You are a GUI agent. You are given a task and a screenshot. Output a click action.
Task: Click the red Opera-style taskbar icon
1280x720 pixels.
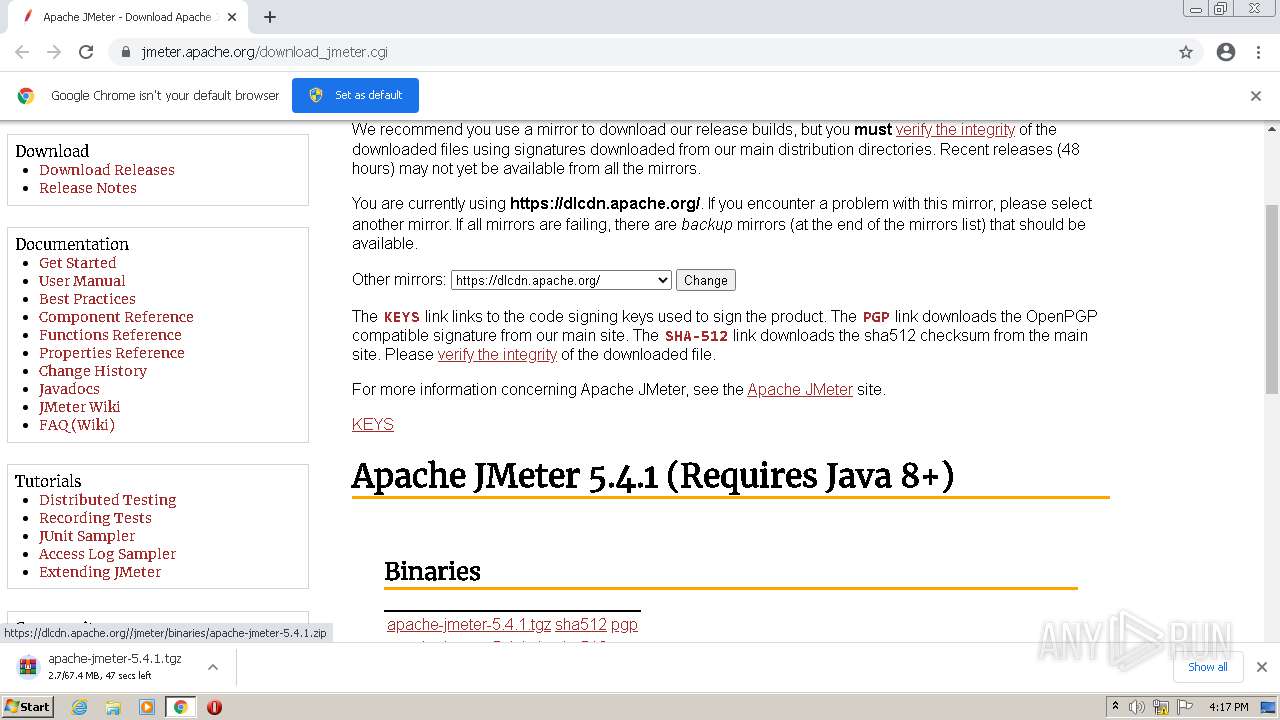coord(214,707)
